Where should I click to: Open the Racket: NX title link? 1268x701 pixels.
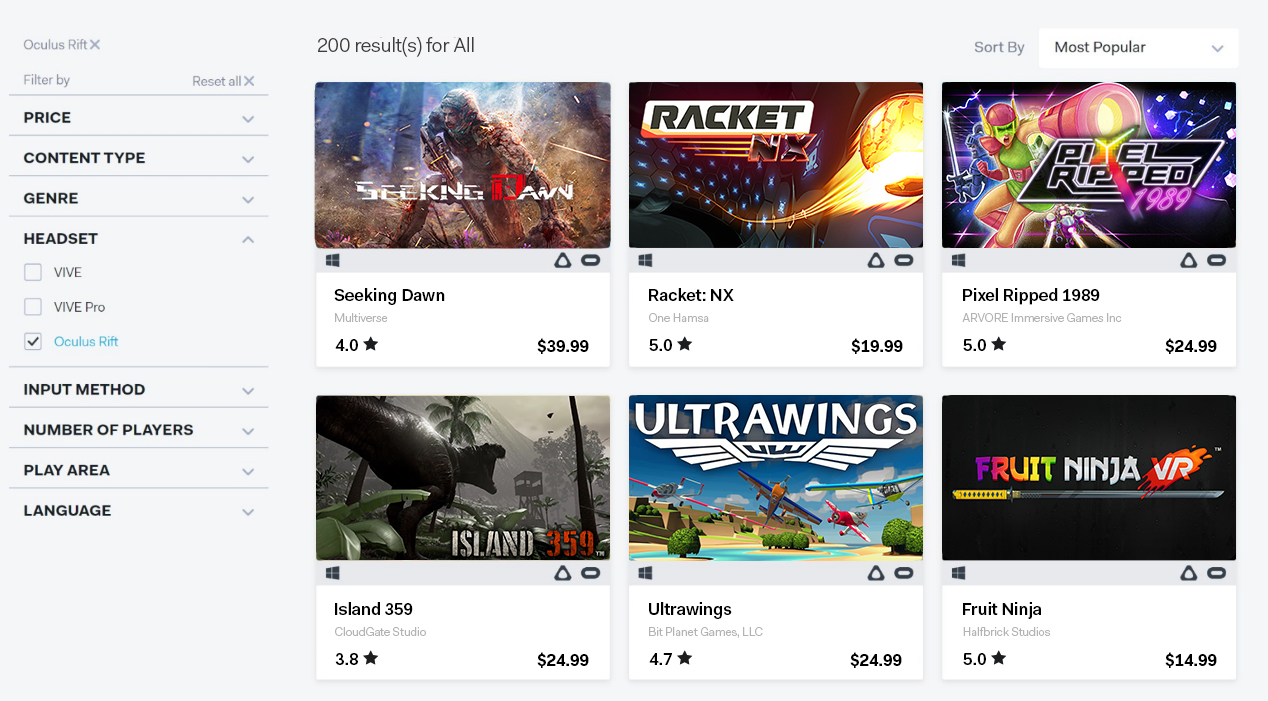[691, 295]
